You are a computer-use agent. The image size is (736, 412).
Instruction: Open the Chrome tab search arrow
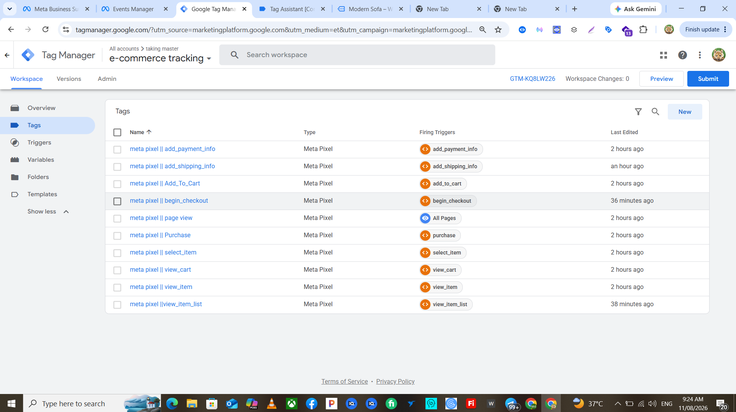[9, 9]
